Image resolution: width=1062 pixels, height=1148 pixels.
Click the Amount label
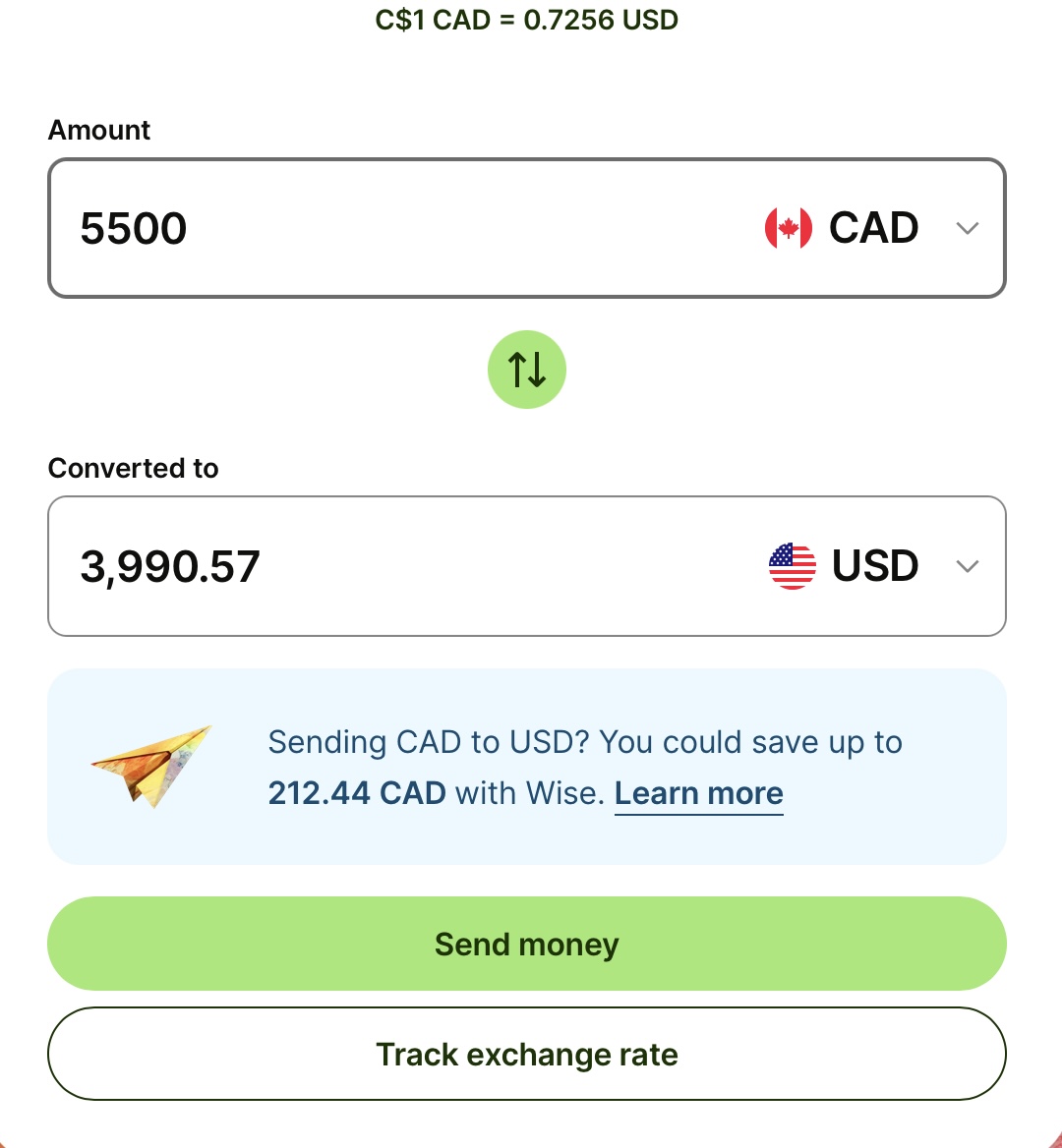(99, 130)
